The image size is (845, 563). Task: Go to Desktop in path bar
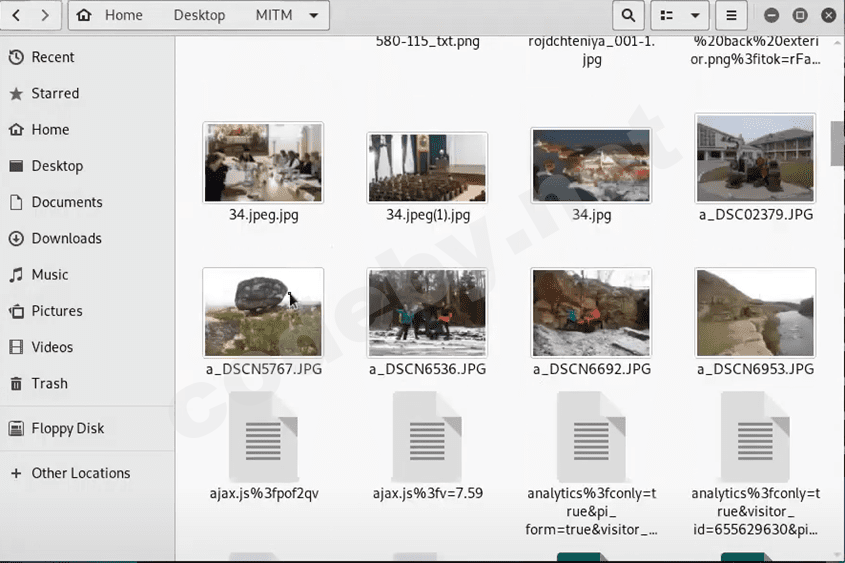click(x=199, y=15)
